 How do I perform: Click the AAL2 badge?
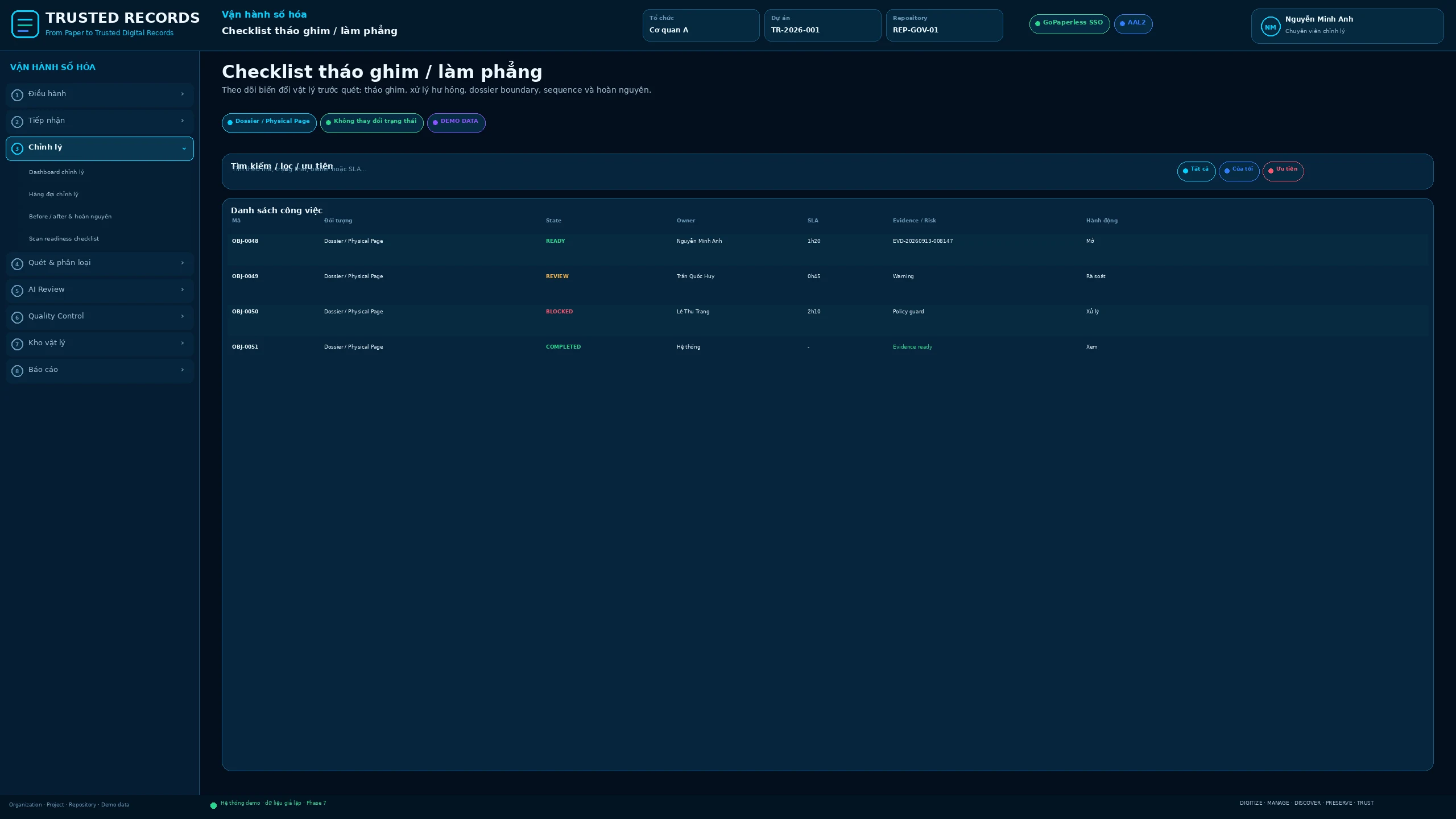(1133, 24)
